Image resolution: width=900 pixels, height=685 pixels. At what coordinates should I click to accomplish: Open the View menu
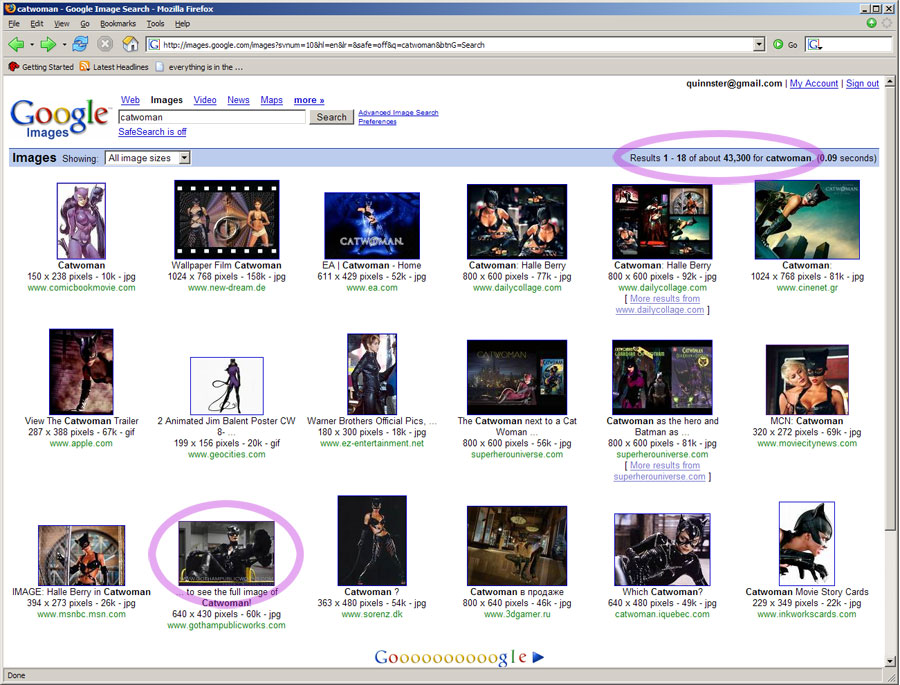click(x=61, y=24)
